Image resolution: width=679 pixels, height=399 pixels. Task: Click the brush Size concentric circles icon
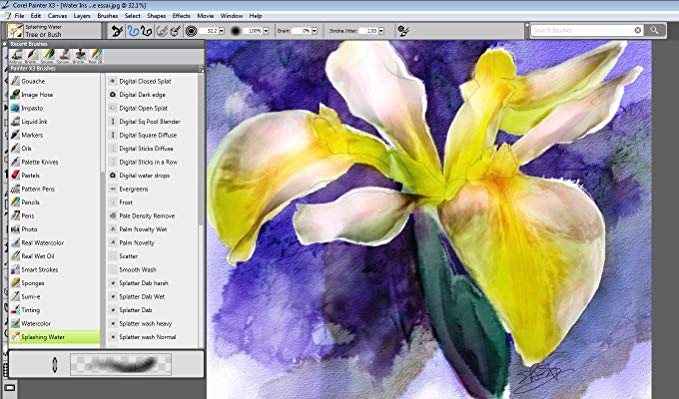(x=191, y=31)
